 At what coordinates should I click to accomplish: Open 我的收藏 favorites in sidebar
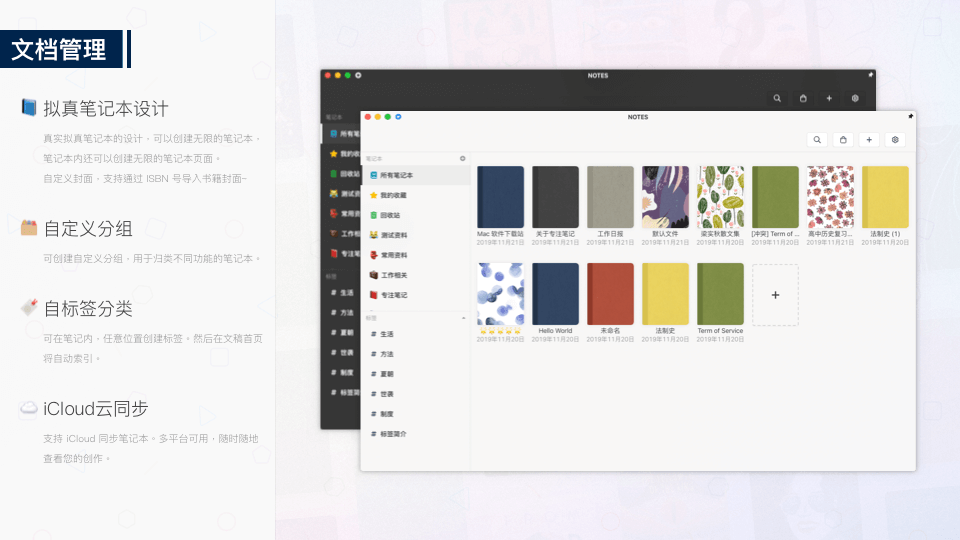coord(394,195)
